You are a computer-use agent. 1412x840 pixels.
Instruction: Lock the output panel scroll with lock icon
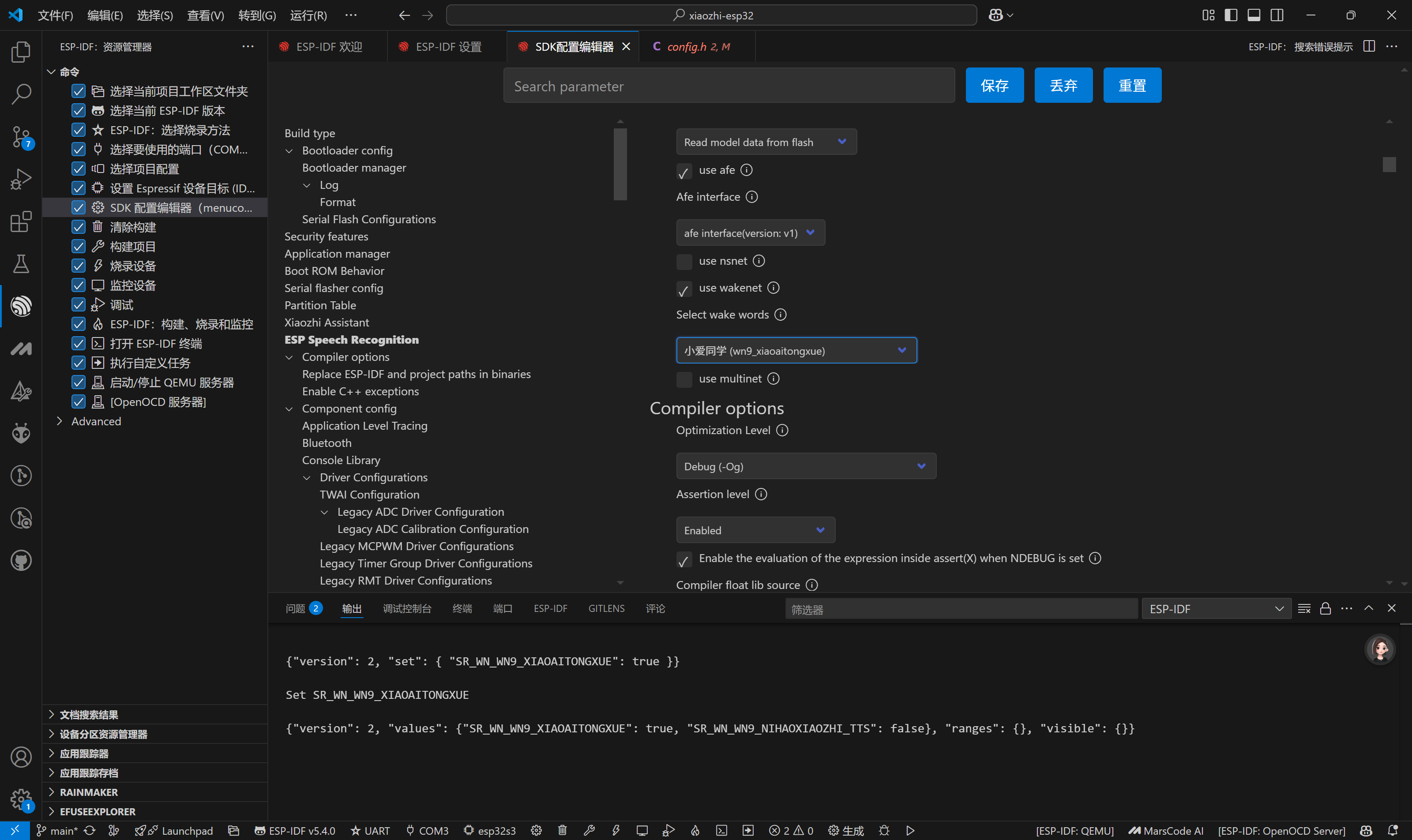coord(1325,608)
